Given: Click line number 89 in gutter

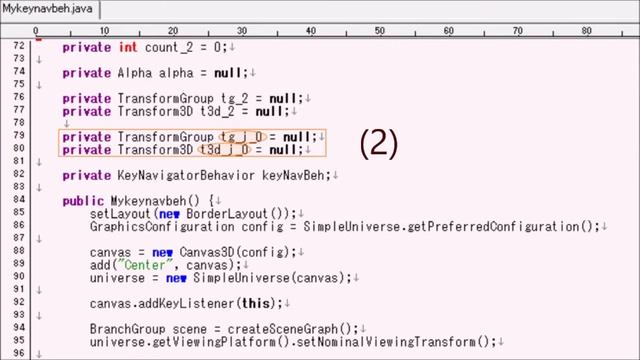Looking at the screenshot, I should [x=19, y=263].
